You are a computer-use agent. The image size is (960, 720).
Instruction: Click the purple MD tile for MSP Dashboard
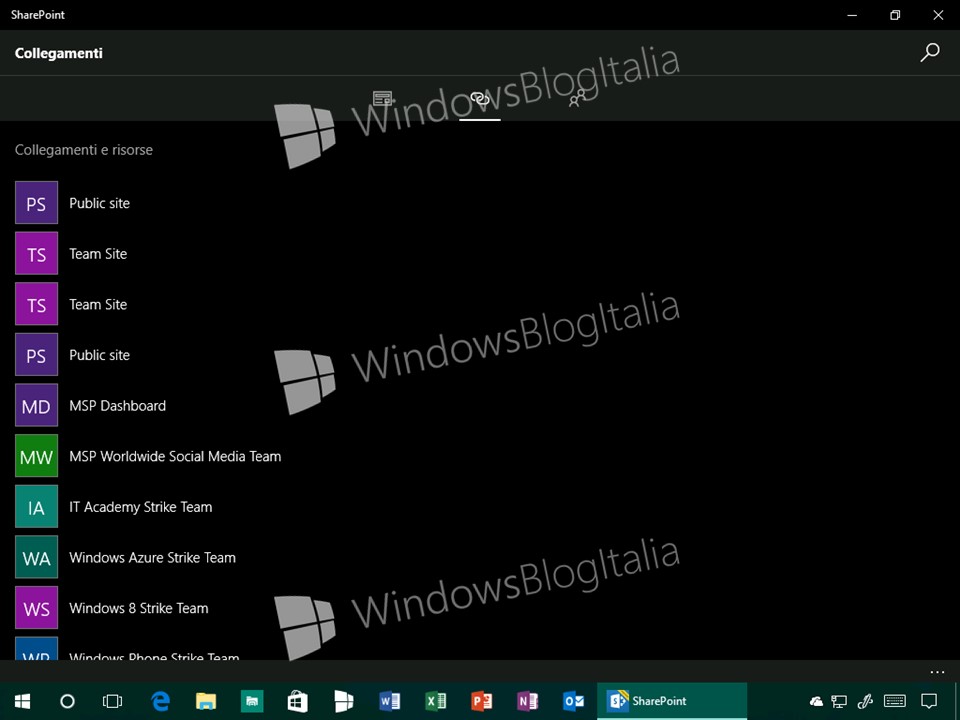coord(36,405)
